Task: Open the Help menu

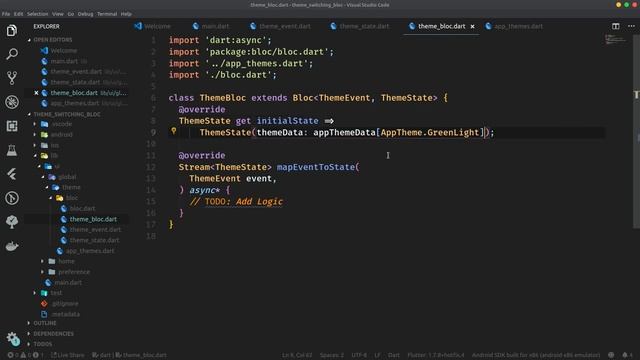Action: click(126, 14)
